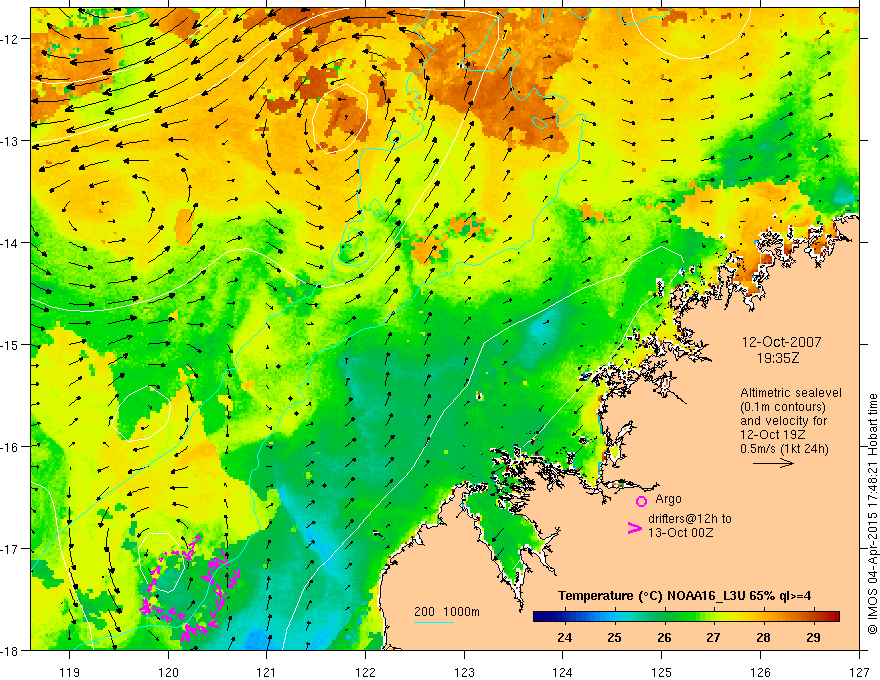Click the '12-Oct-2007' date text
The image size is (880, 680).
pos(781,342)
